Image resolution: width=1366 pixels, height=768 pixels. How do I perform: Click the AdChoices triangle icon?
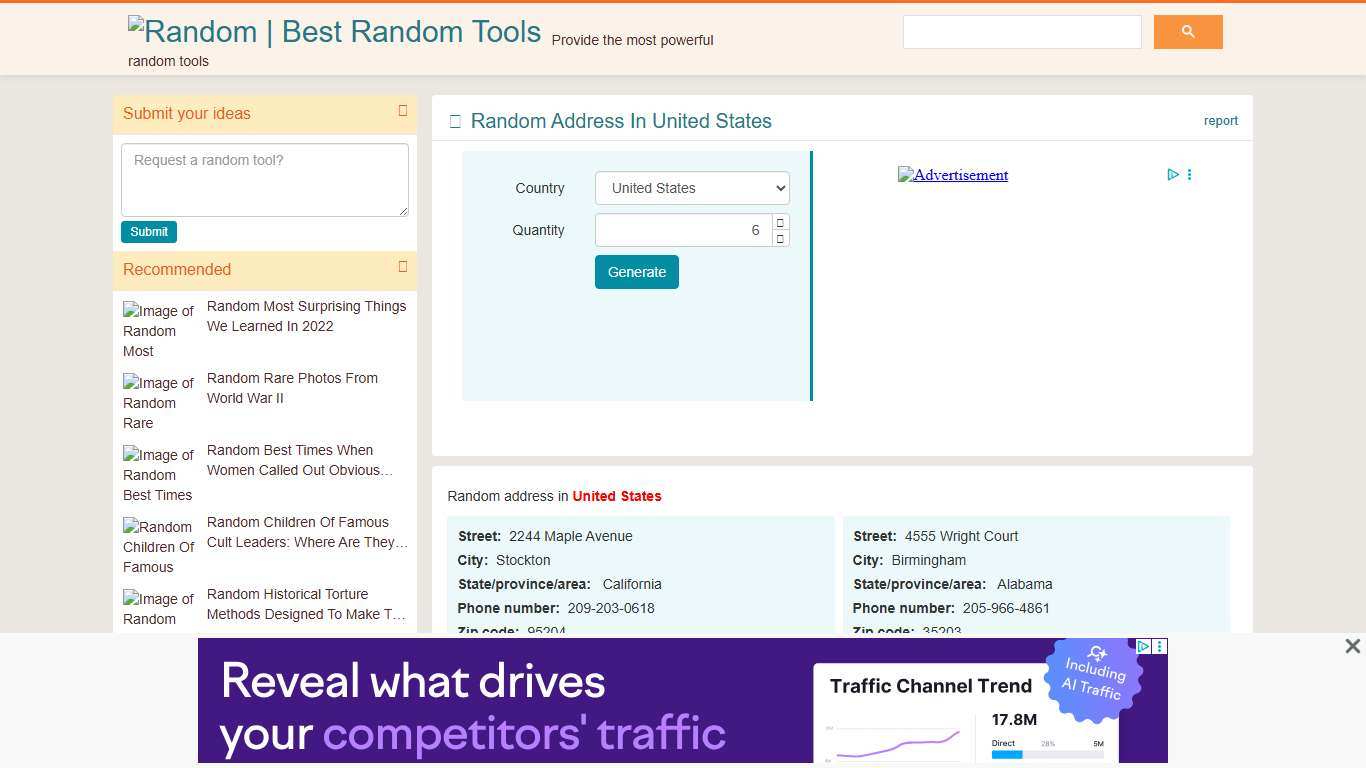(1172, 174)
